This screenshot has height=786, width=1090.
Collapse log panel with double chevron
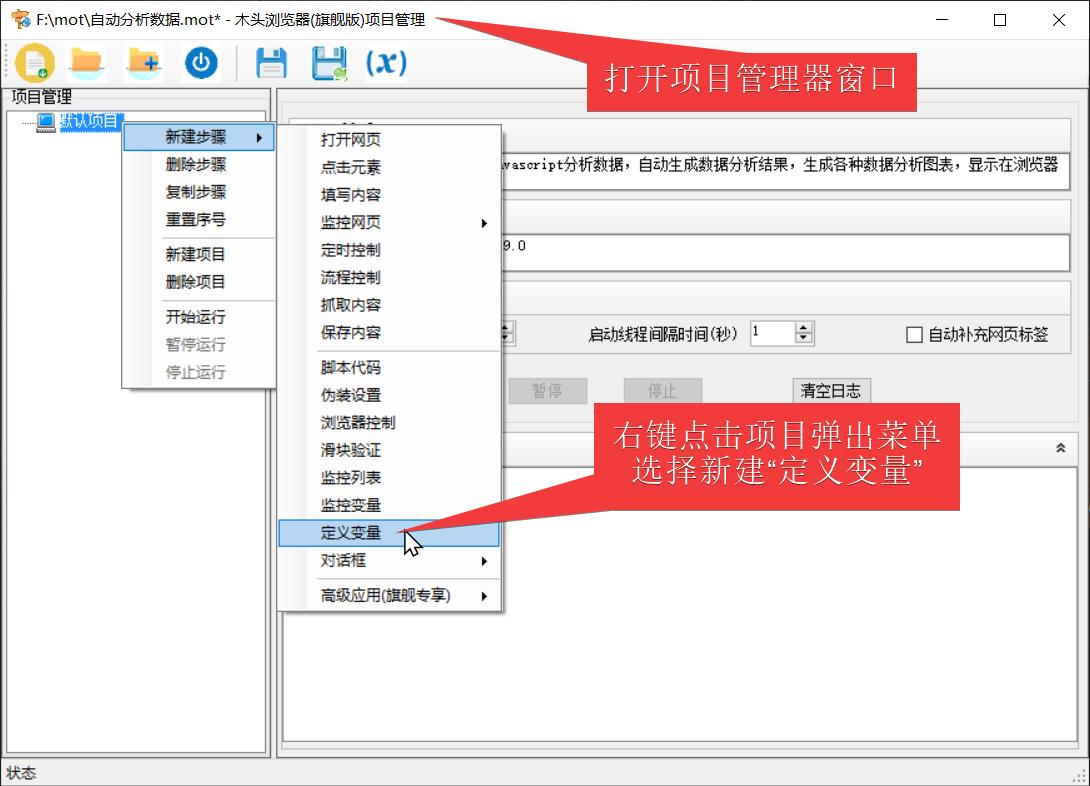pos(1061,448)
